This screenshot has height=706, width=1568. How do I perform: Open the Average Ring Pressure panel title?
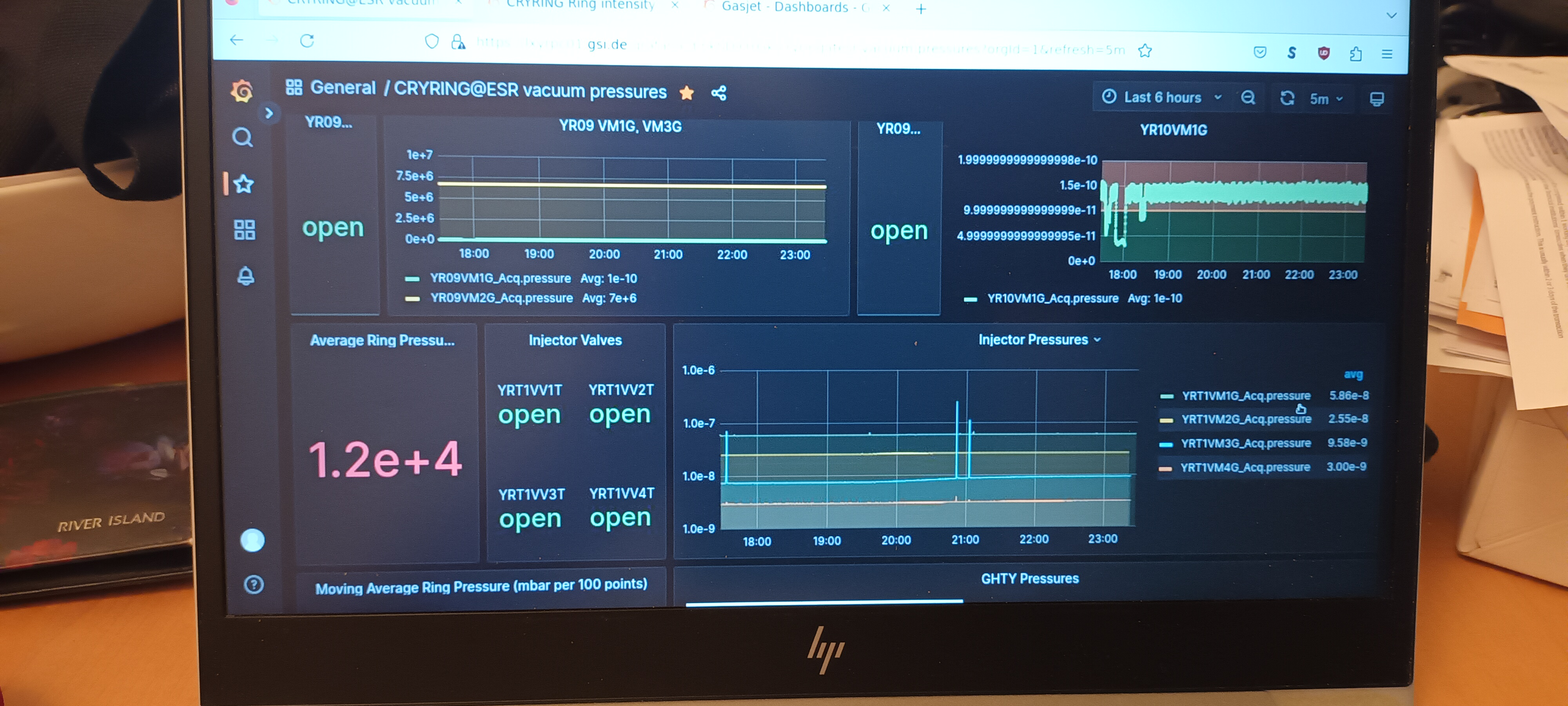tap(382, 340)
